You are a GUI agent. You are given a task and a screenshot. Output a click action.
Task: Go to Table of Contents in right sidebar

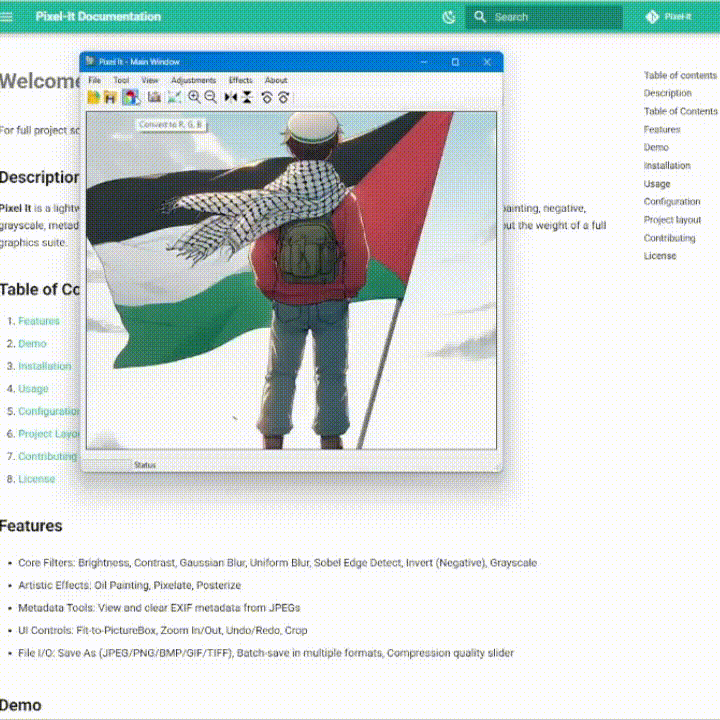681,112
